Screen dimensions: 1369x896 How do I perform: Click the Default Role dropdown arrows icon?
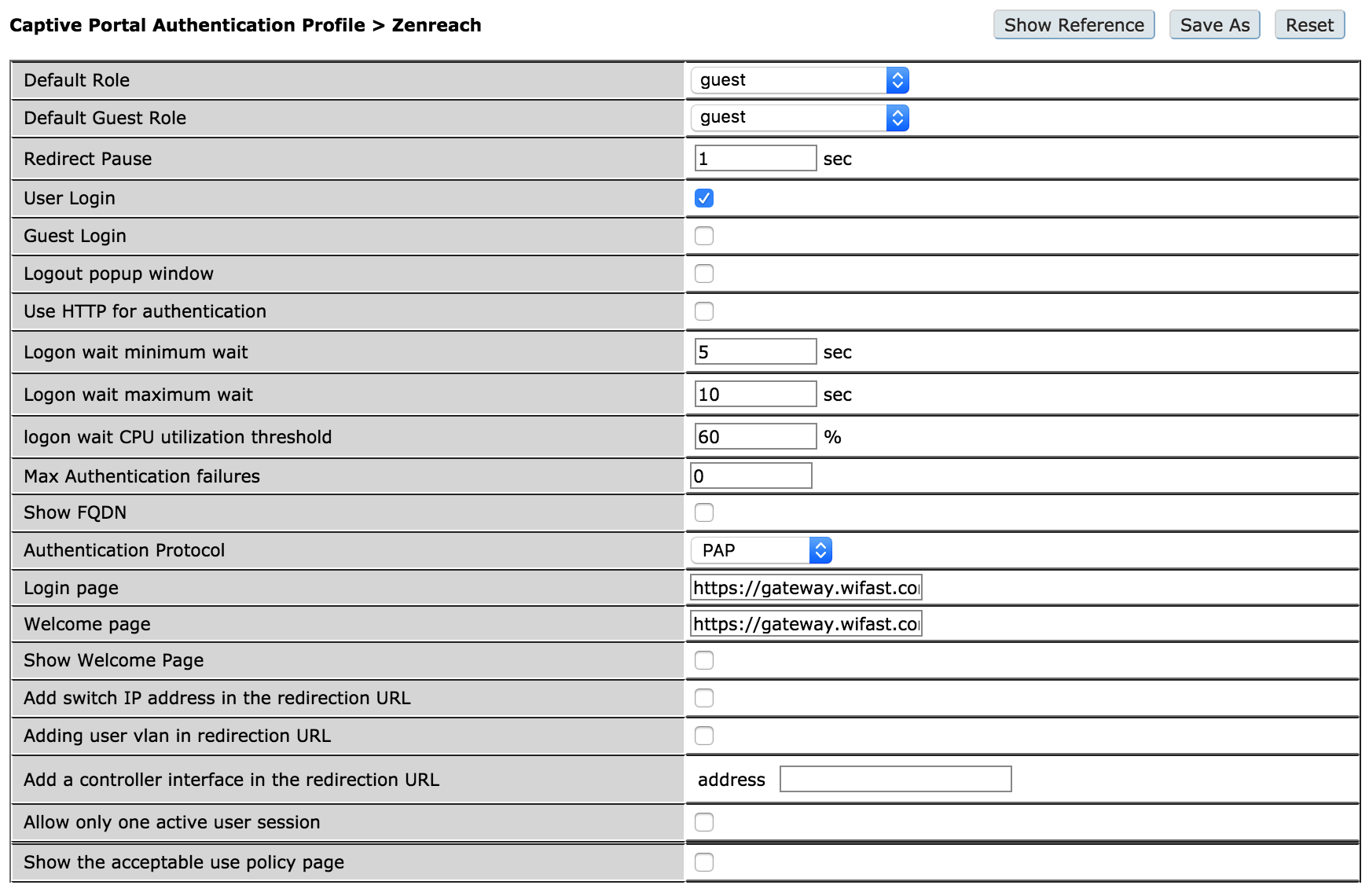(x=898, y=79)
